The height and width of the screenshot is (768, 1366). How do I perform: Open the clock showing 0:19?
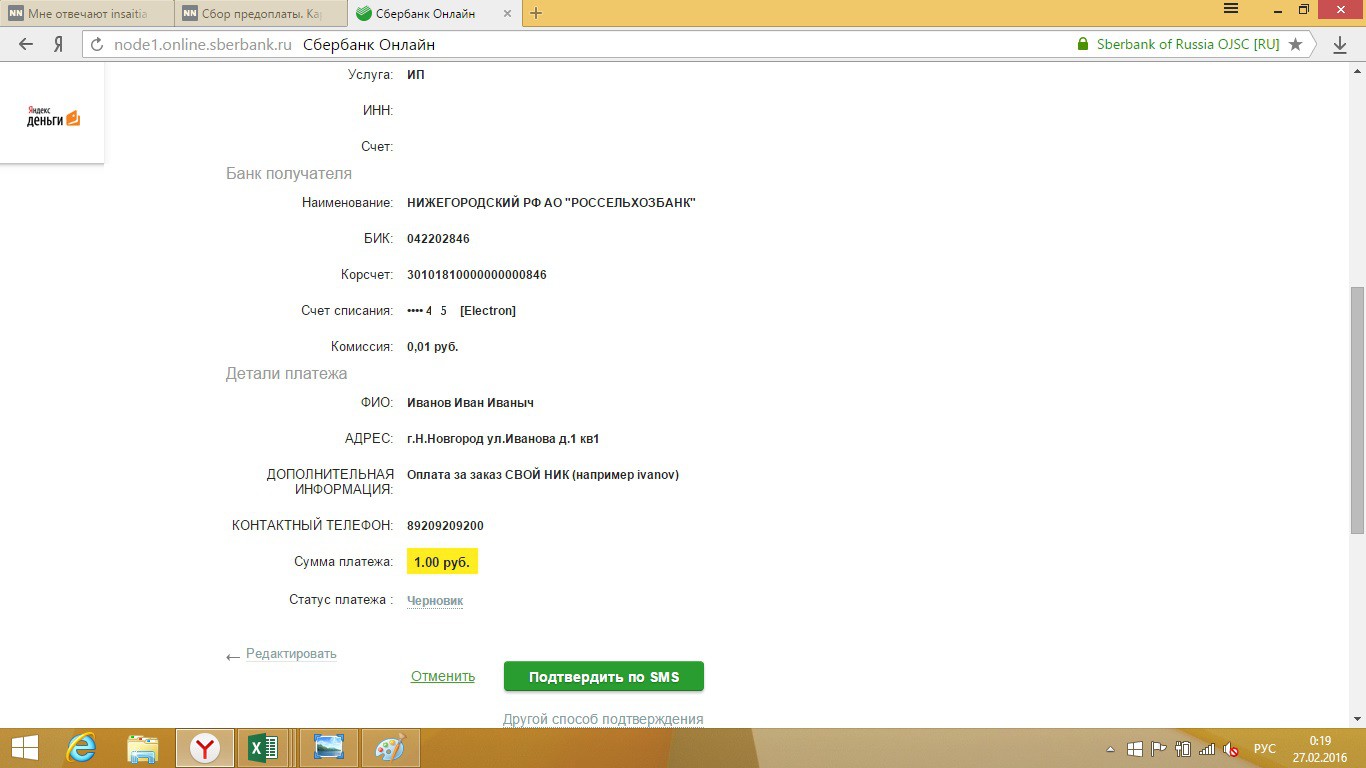[1320, 741]
